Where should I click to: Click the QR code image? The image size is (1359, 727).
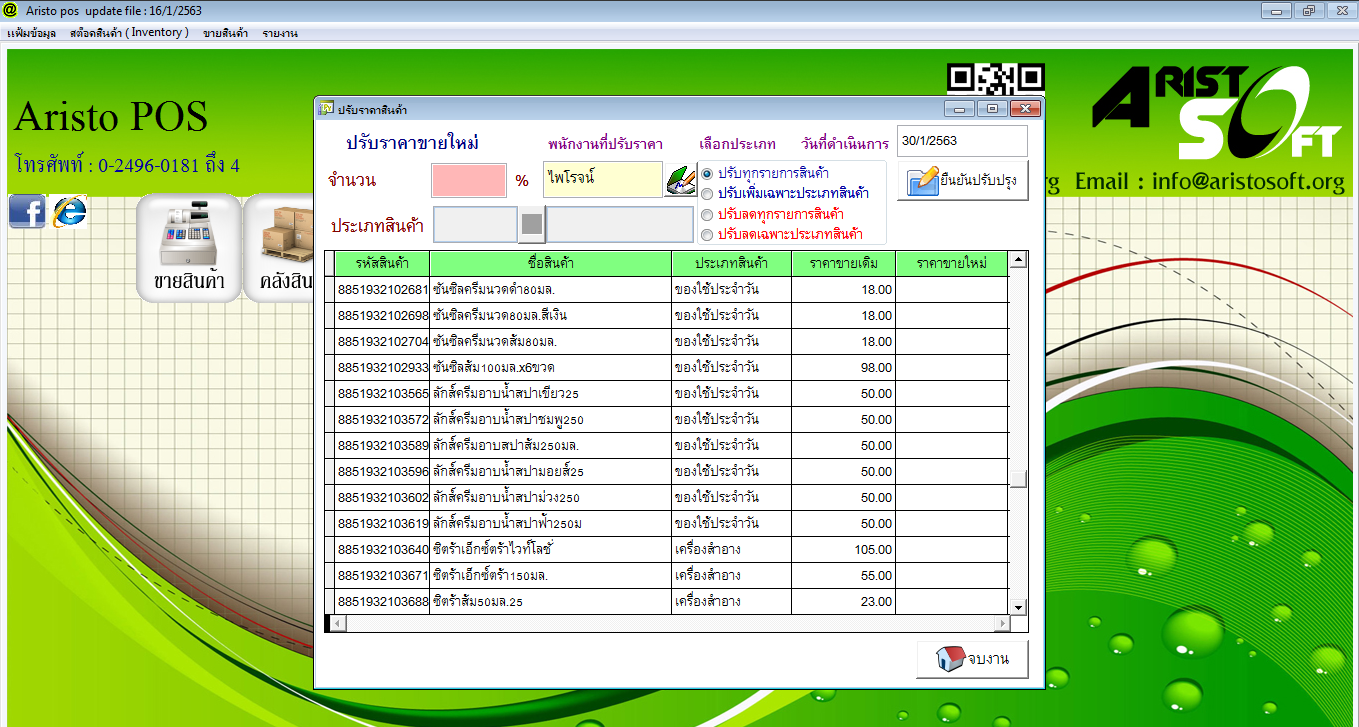(996, 80)
